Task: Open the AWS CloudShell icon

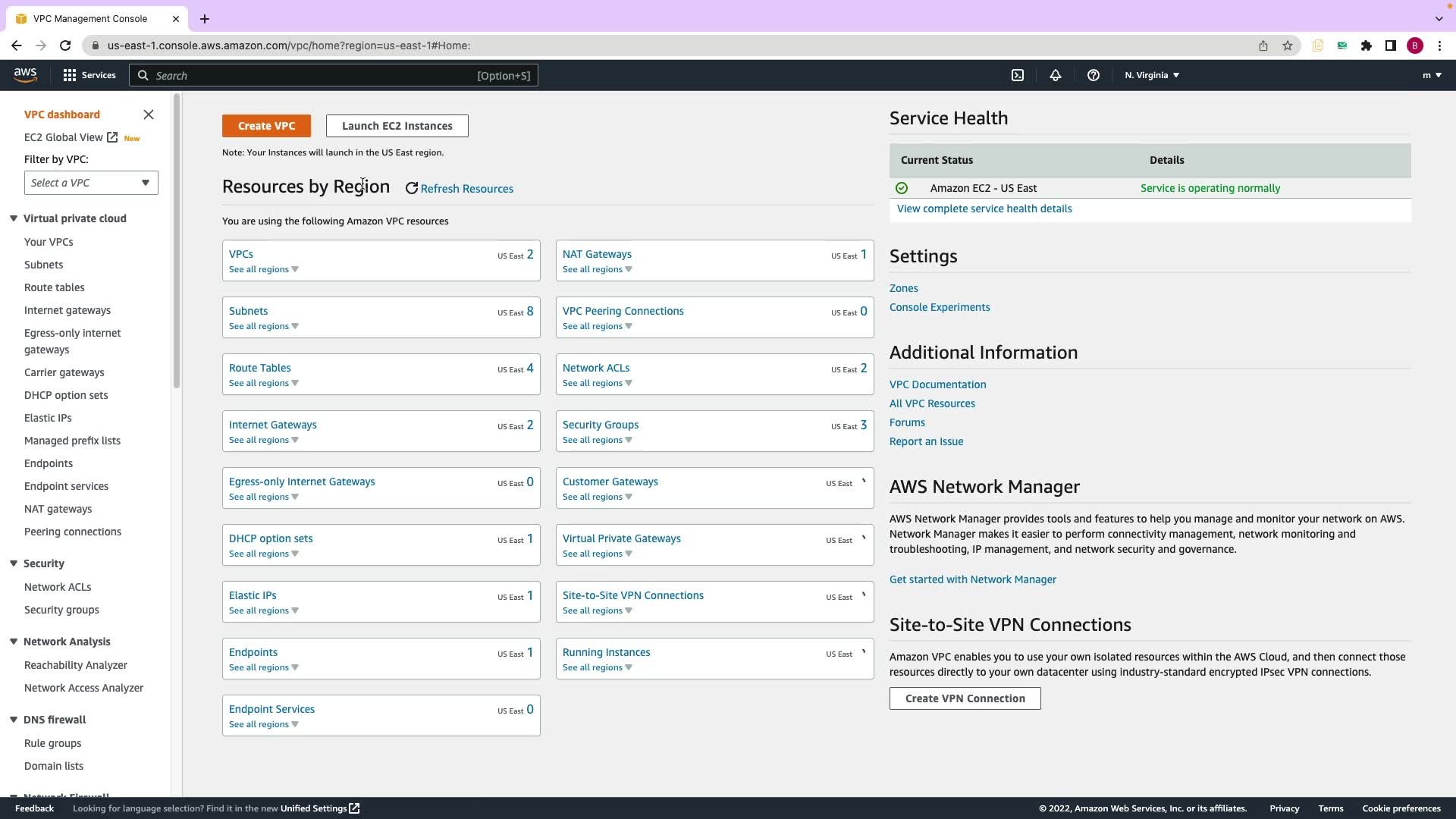Action: (x=1018, y=75)
